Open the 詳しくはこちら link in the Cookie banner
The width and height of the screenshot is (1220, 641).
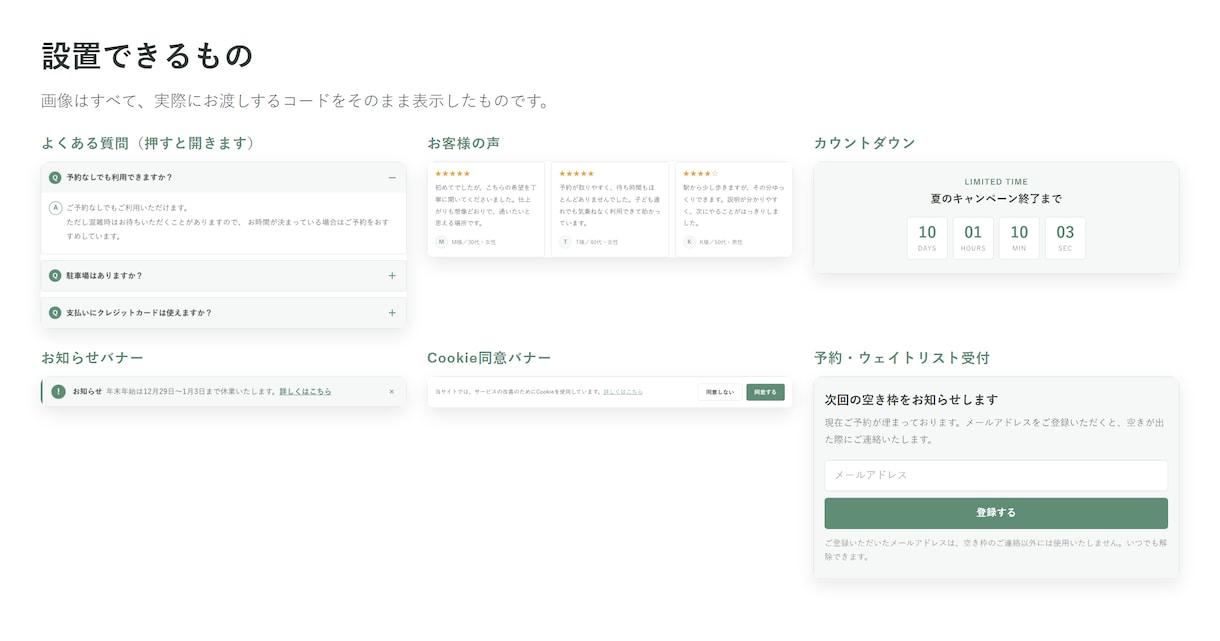click(623, 392)
